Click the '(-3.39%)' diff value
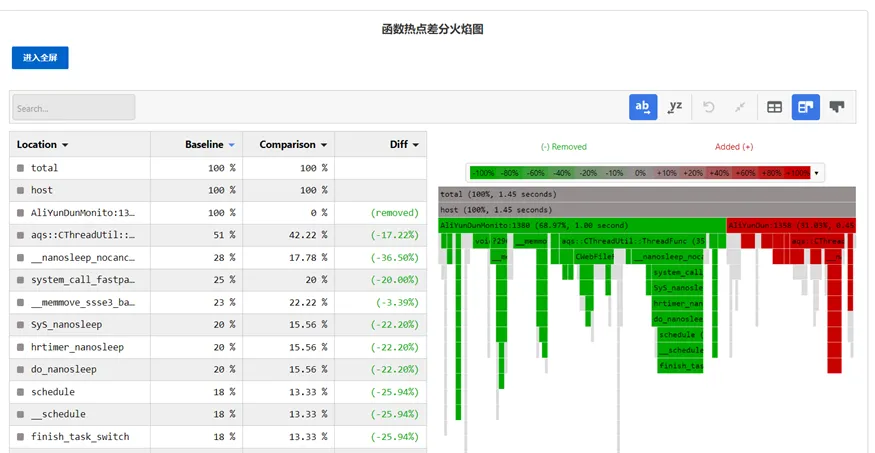The width and height of the screenshot is (875, 453). coord(397,302)
